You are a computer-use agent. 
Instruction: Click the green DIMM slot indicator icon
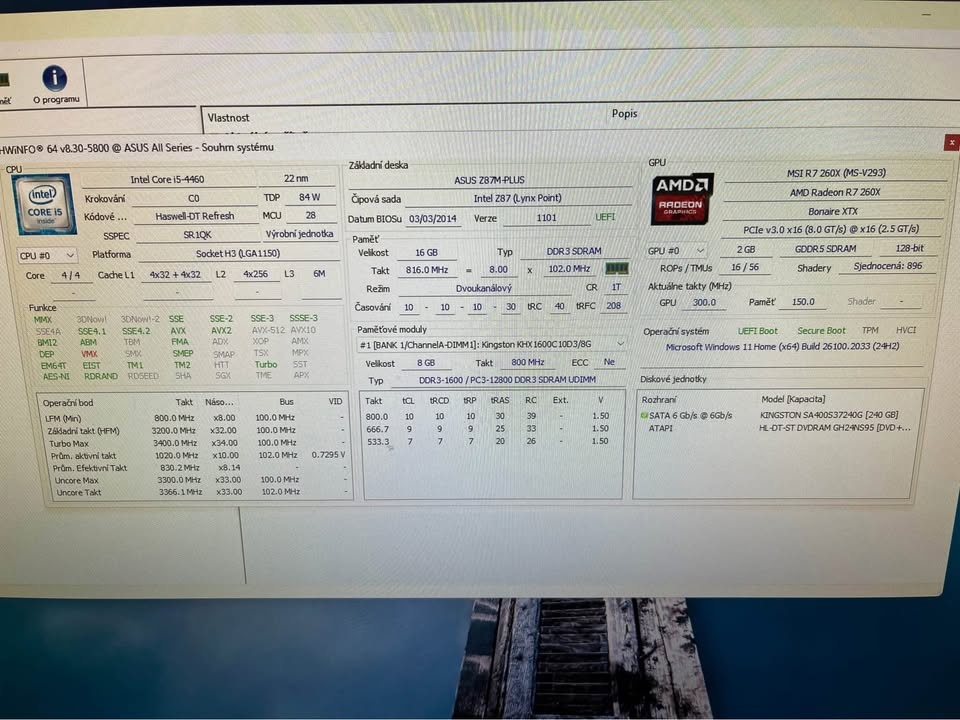coord(616,268)
